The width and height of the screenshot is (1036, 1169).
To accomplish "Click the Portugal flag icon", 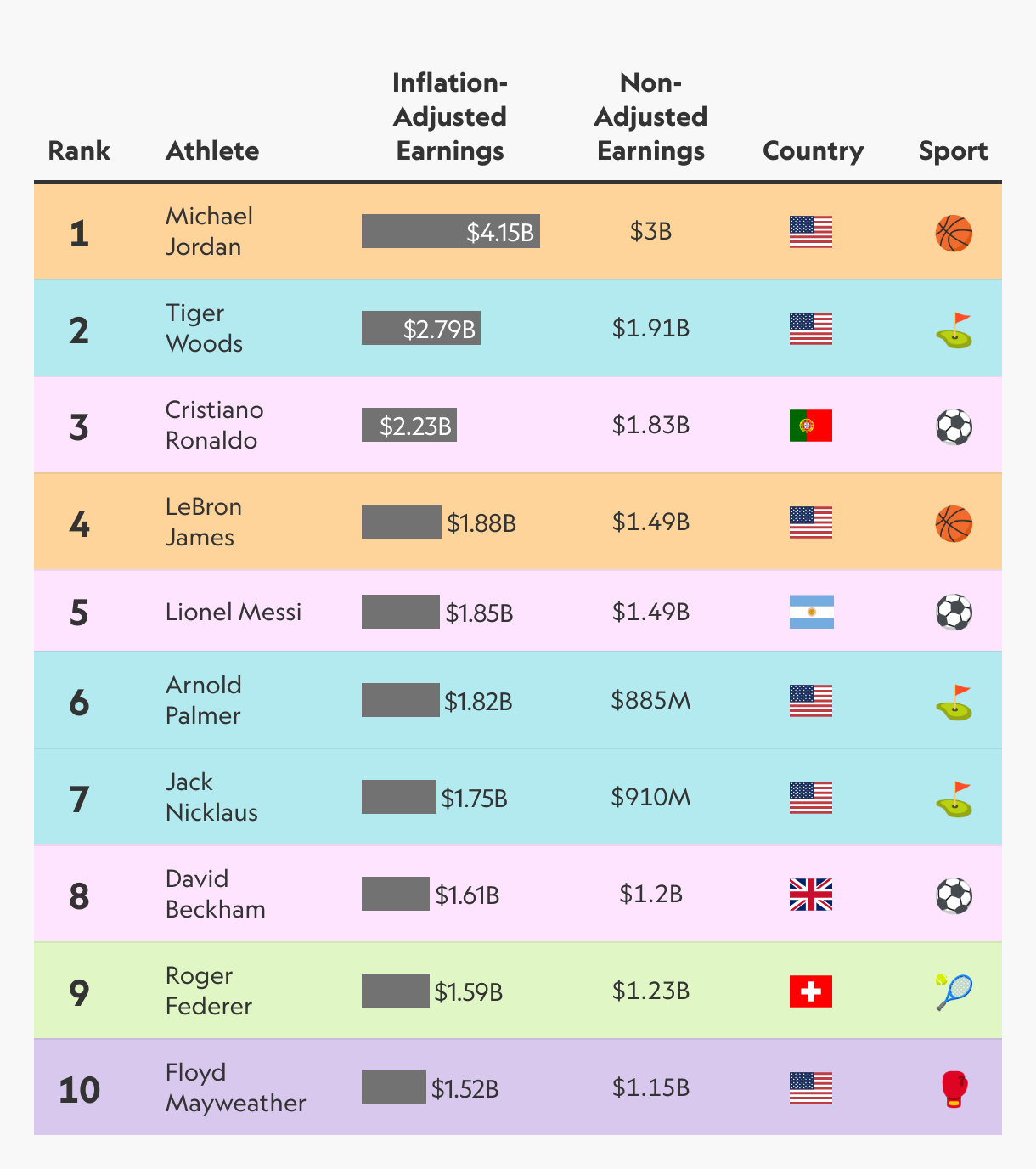I will tap(811, 426).
